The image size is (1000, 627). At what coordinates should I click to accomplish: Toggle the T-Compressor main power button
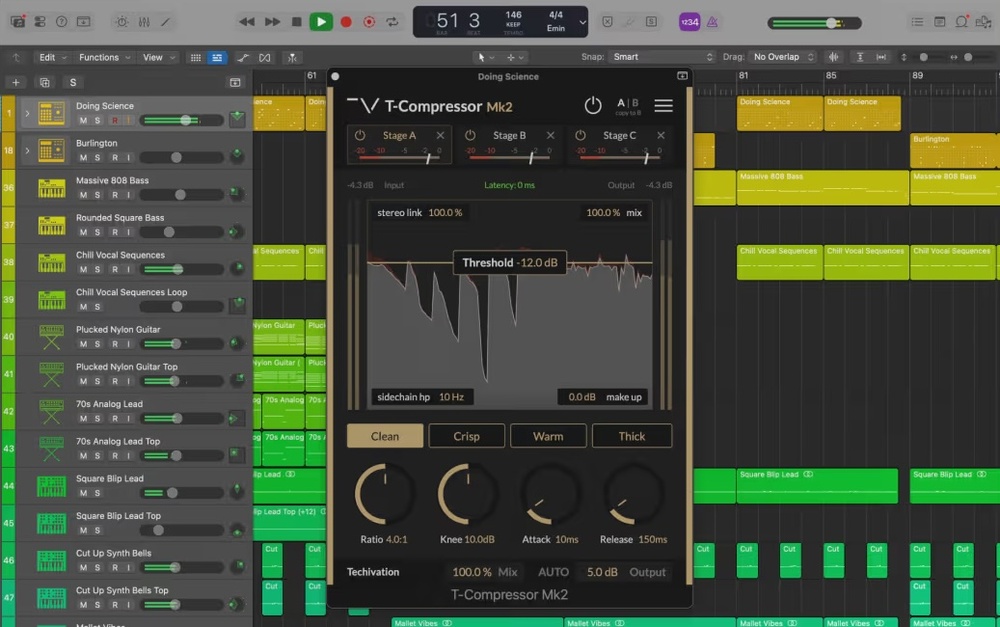[593, 106]
